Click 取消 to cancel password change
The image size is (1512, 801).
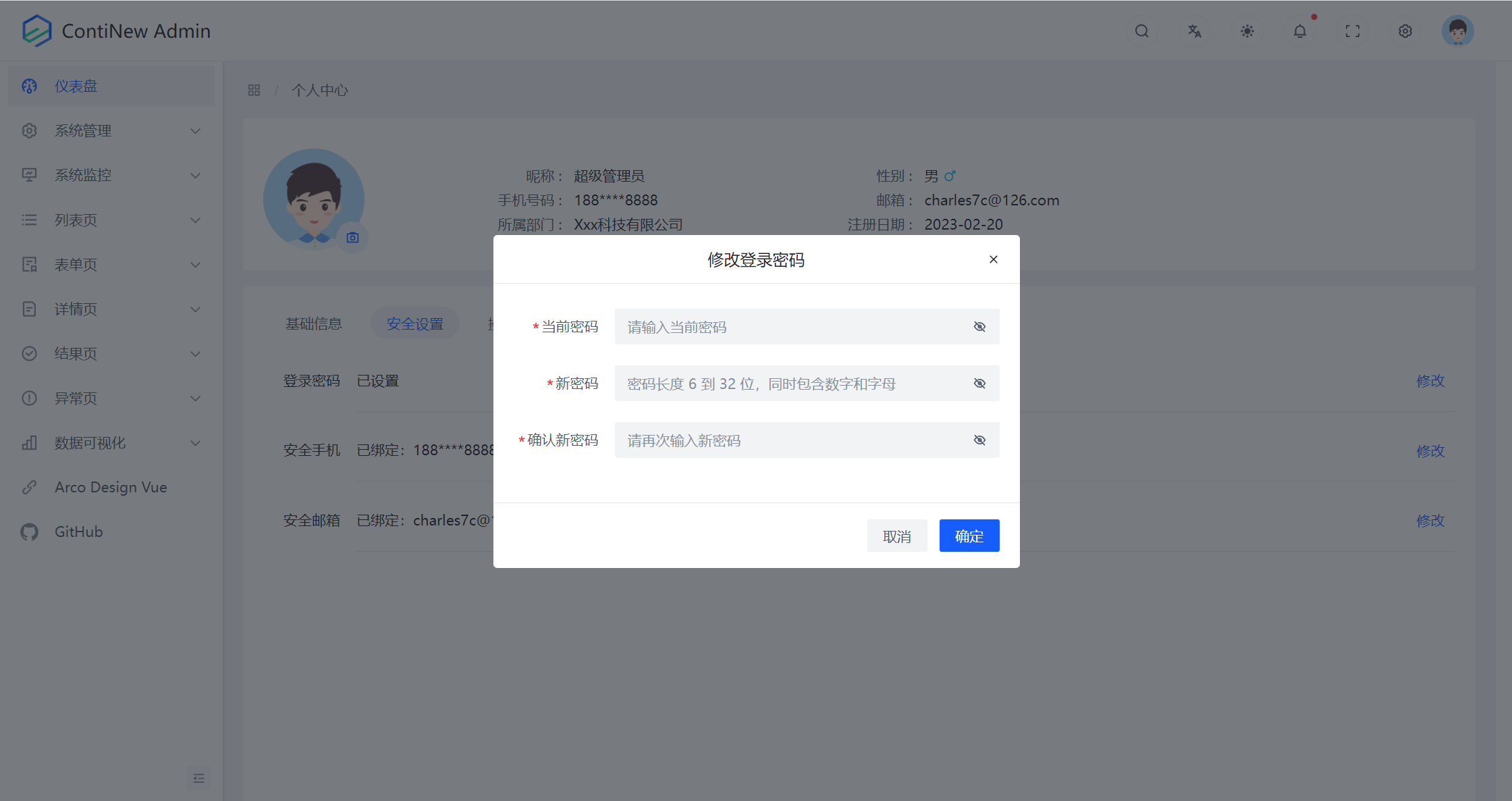(896, 536)
